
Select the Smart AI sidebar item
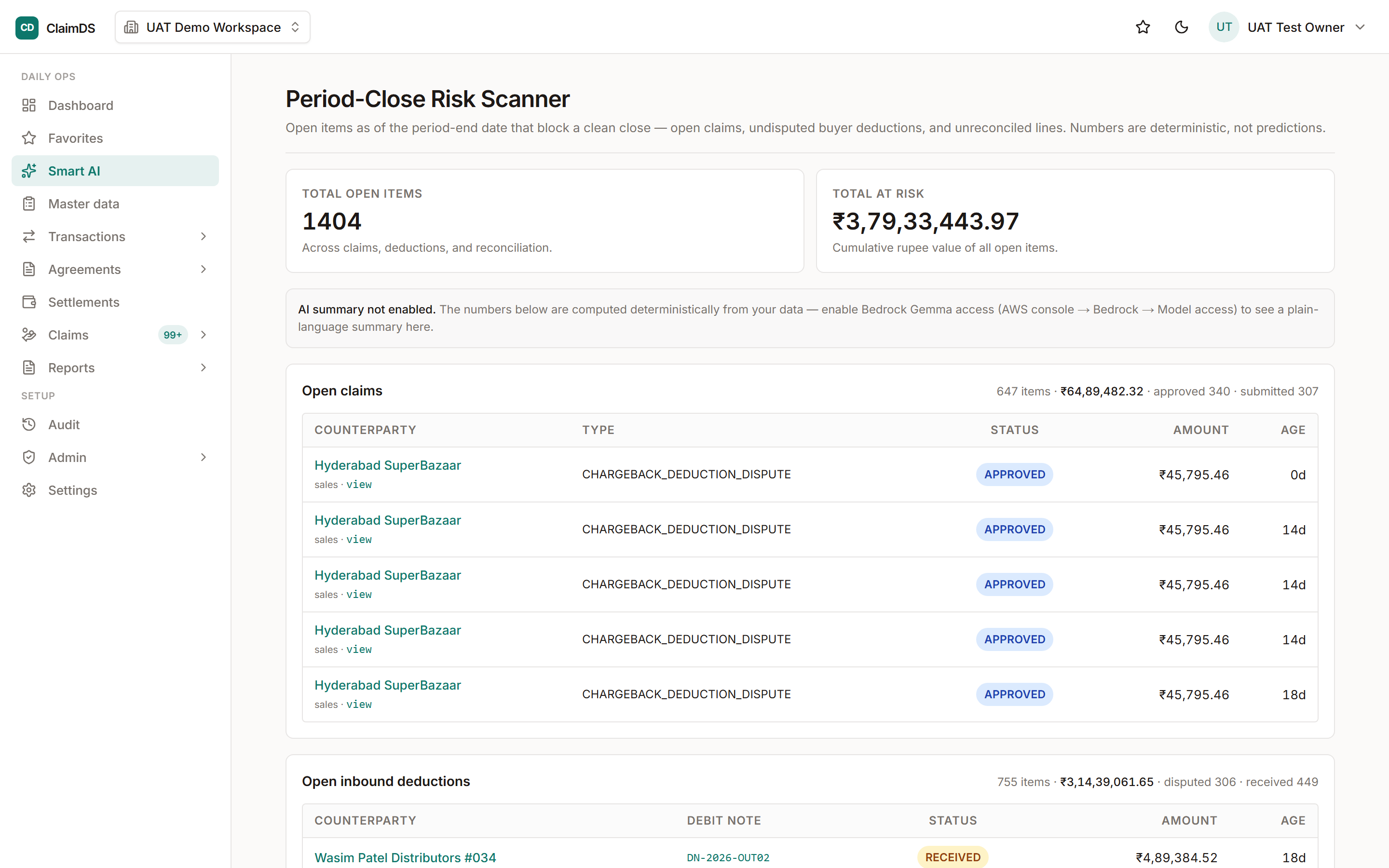point(115,171)
